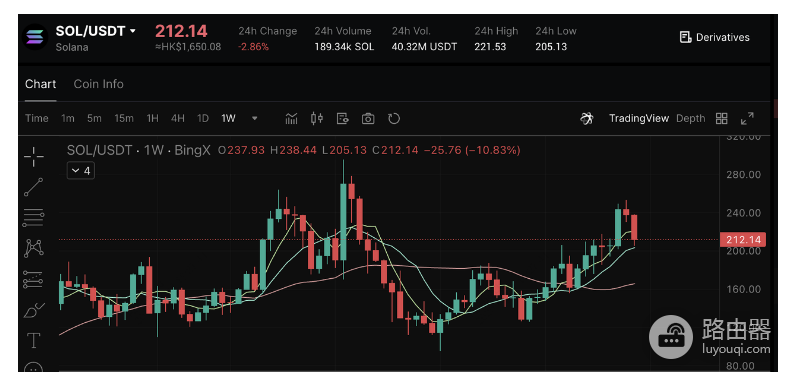The image size is (789, 377).
Task: Expand chart to fullscreen
Action: tap(748, 119)
